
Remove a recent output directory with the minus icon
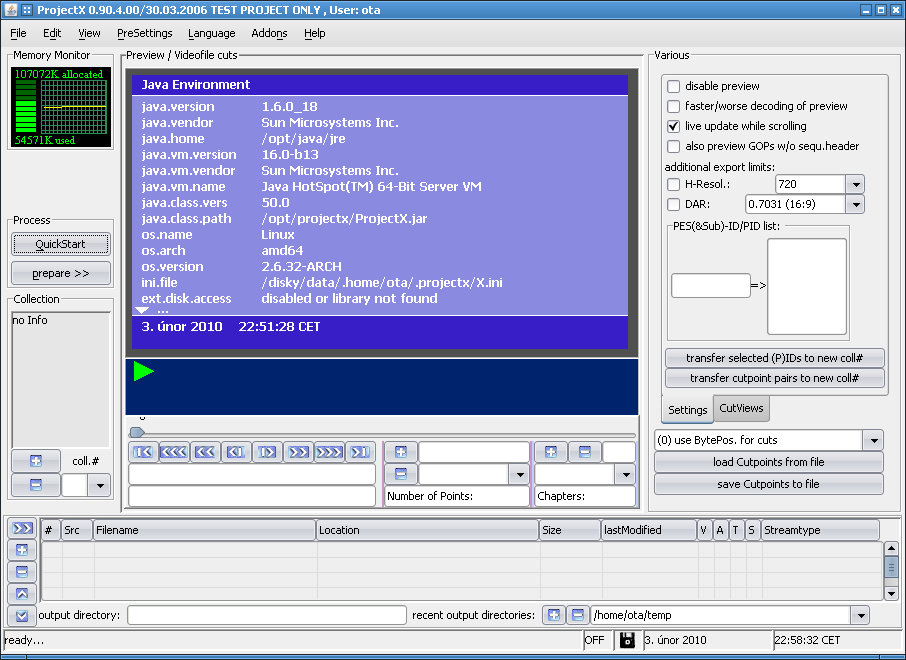(x=578, y=615)
